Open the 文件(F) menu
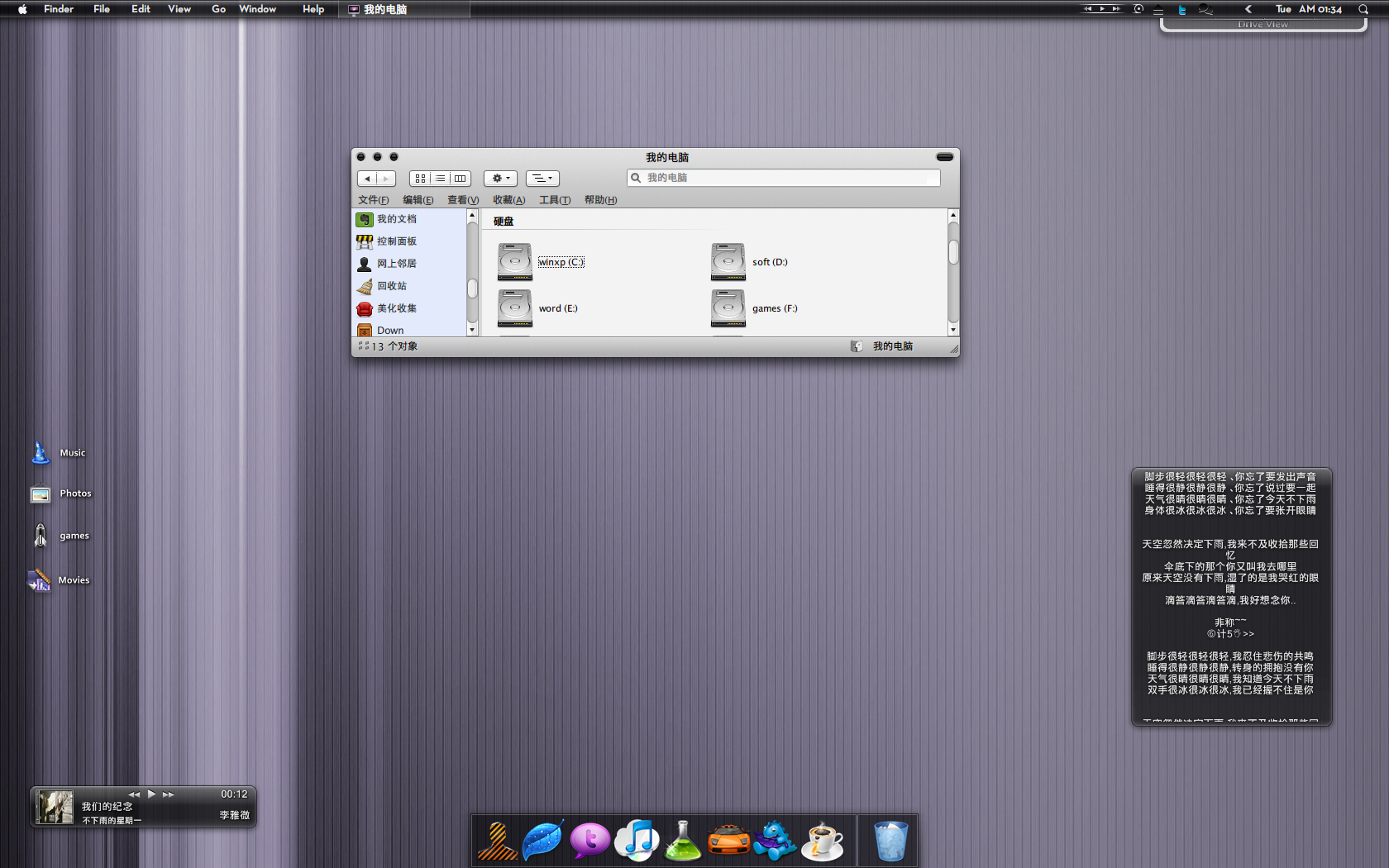1389x868 pixels. click(374, 200)
